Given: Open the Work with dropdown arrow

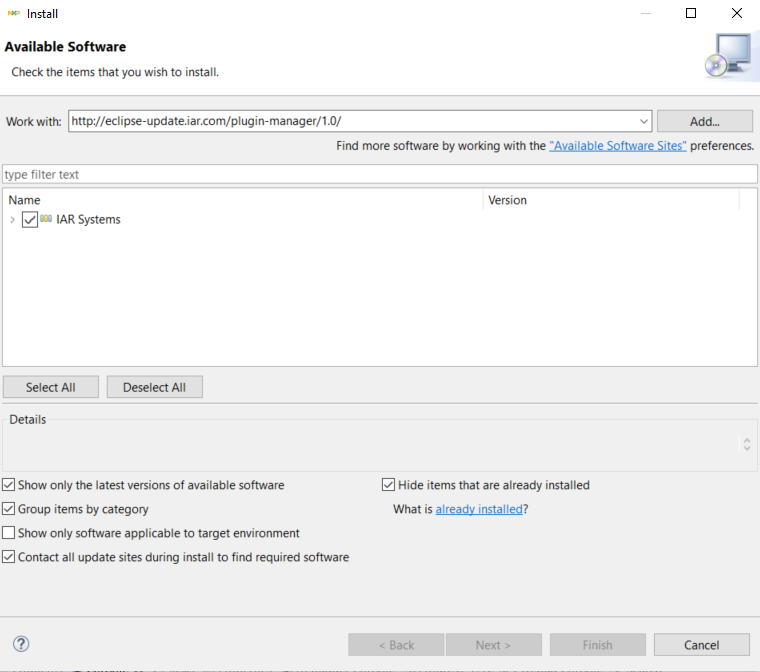Looking at the screenshot, I should click(x=642, y=121).
